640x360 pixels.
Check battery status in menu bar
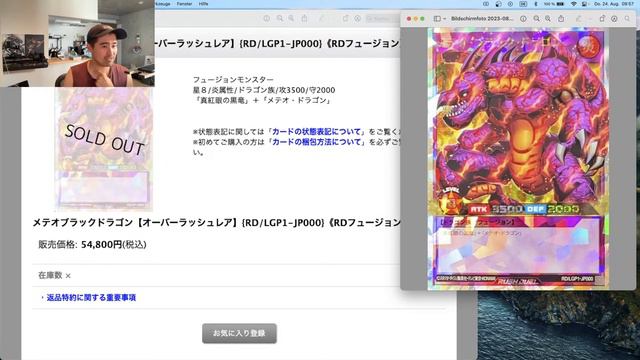pos(554,4)
